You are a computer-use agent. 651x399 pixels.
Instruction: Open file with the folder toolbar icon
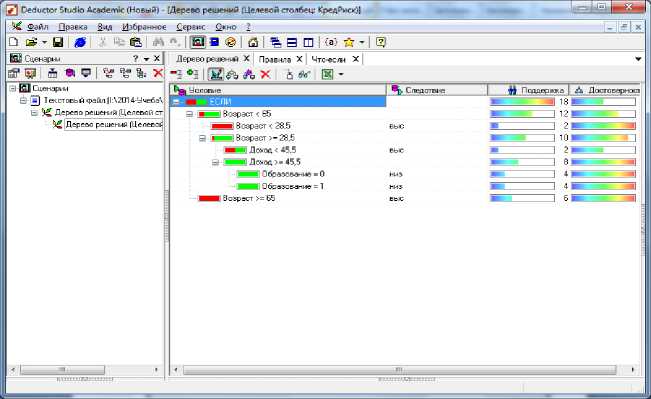tap(31, 42)
